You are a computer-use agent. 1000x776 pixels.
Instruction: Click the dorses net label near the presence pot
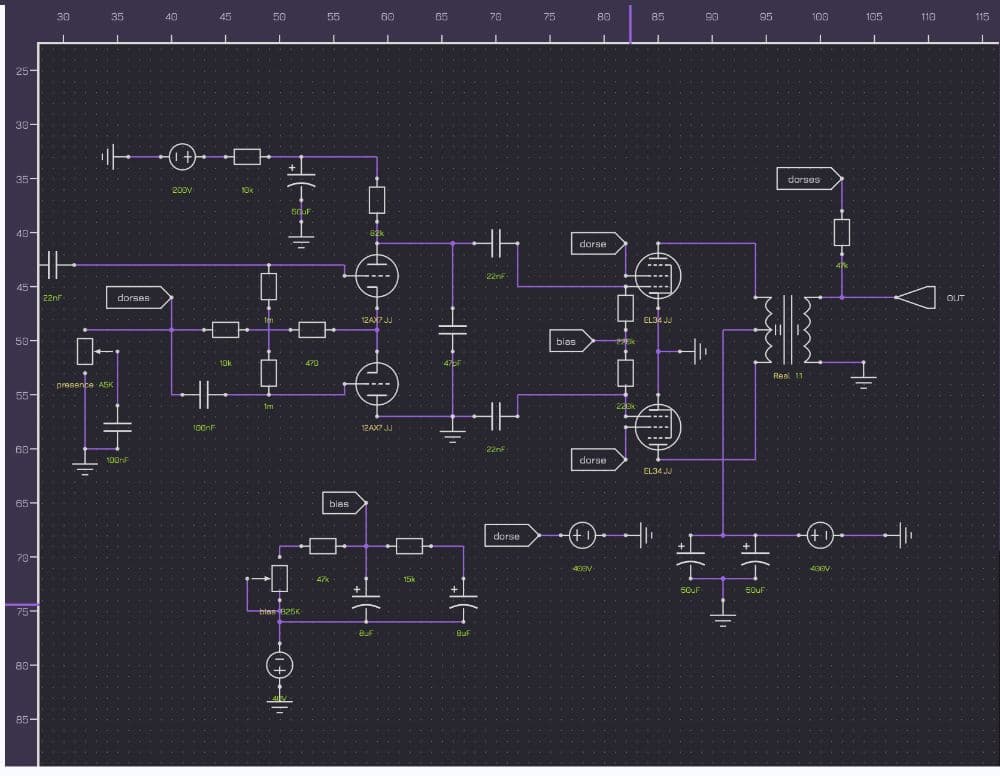[139, 298]
